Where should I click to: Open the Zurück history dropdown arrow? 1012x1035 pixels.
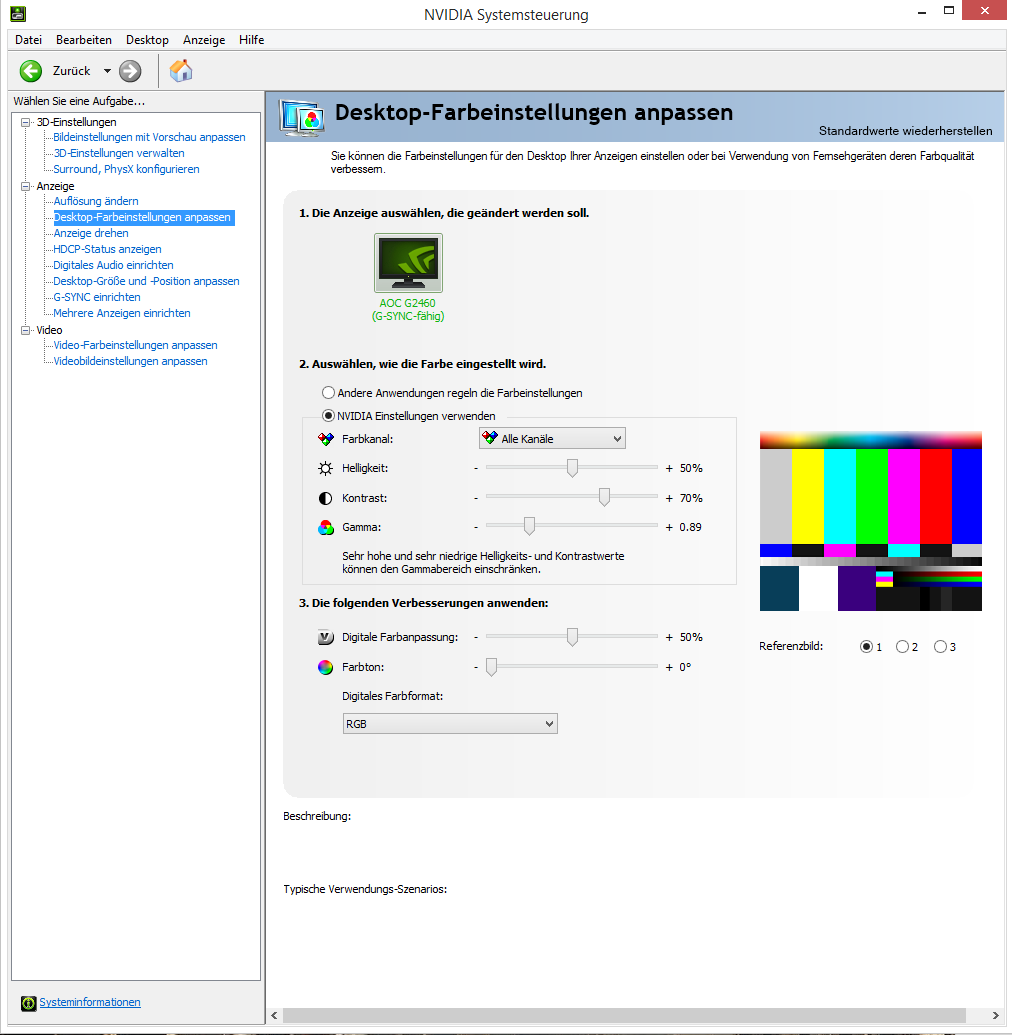click(x=107, y=71)
